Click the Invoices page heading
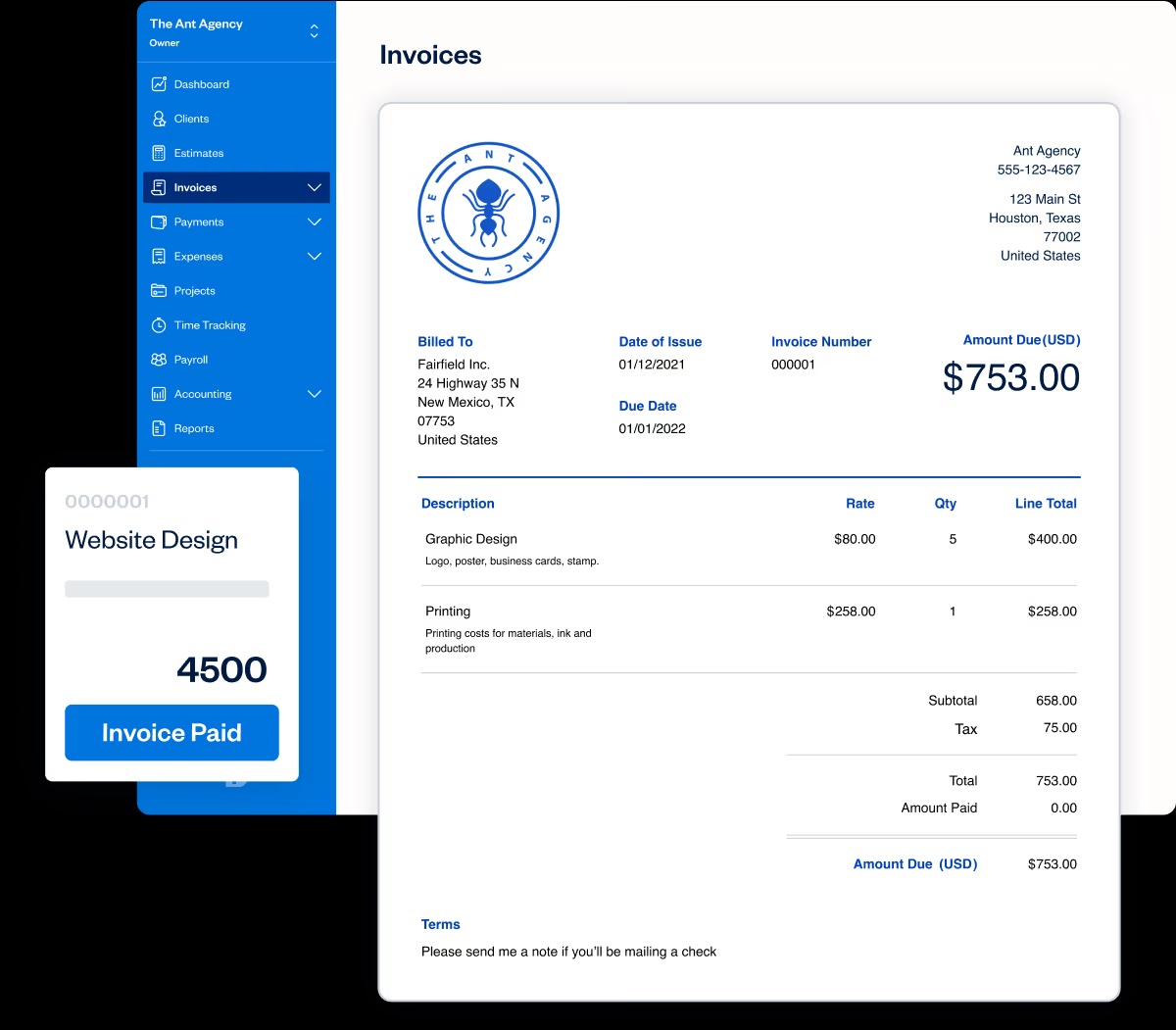This screenshot has width=1176, height=1030. pos(430,55)
